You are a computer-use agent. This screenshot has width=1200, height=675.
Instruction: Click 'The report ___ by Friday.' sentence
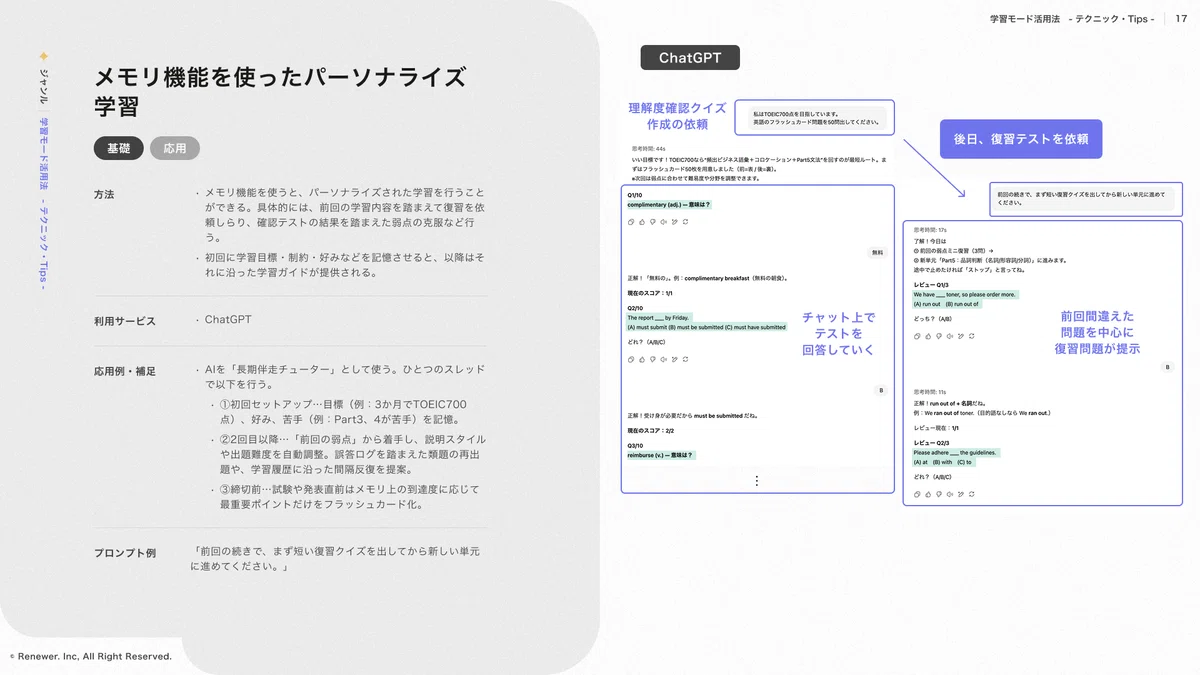[659, 318]
